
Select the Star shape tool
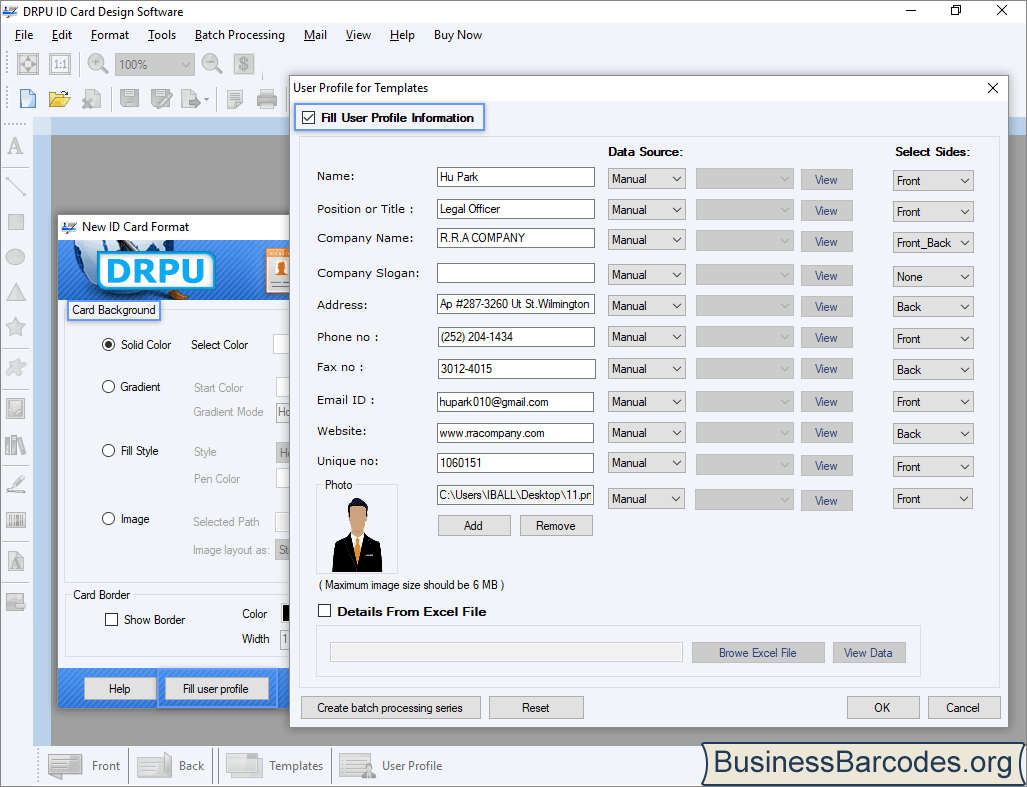(x=16, y=326)
